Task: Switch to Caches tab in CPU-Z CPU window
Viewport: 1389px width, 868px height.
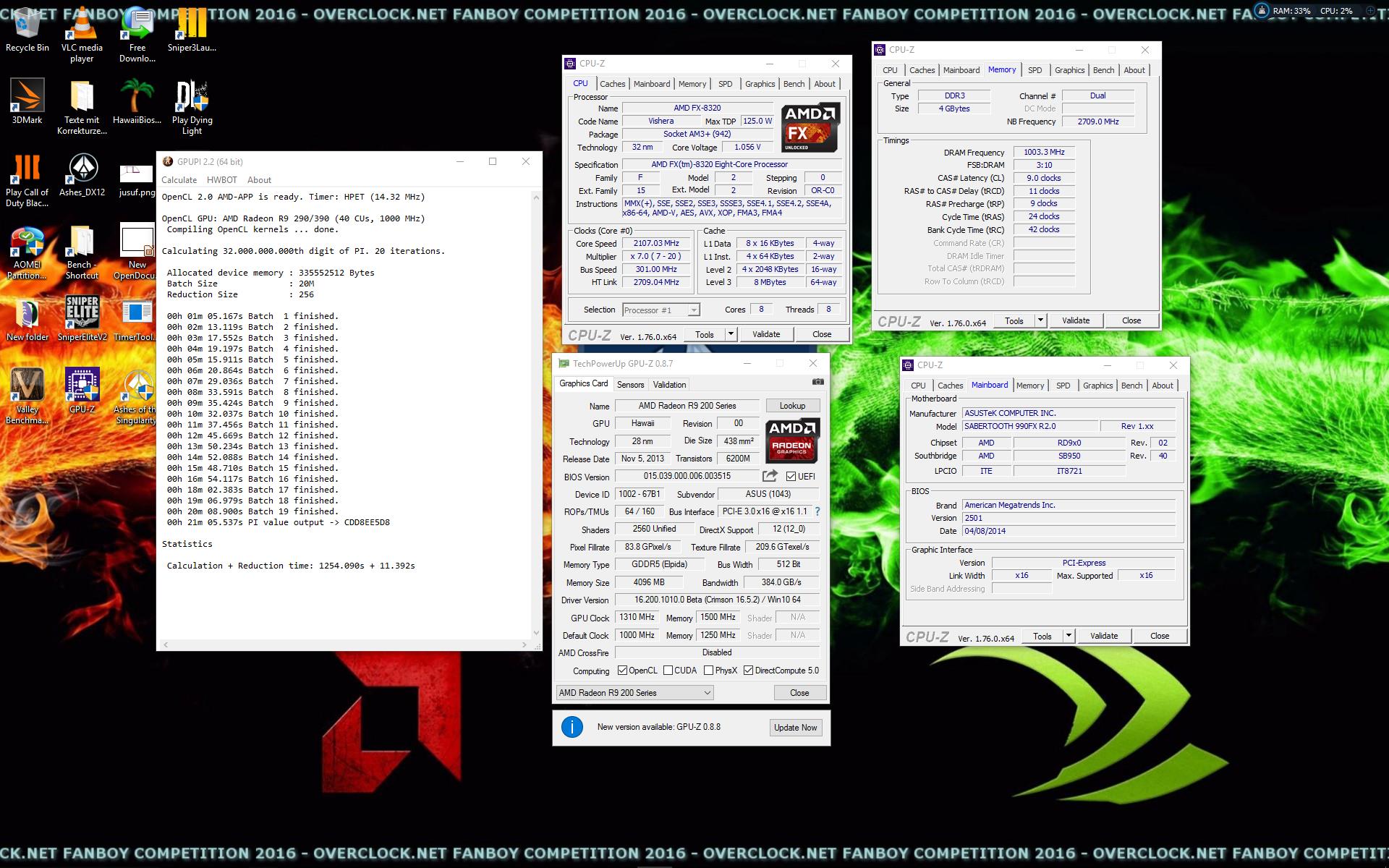Action: click(612, 84)
